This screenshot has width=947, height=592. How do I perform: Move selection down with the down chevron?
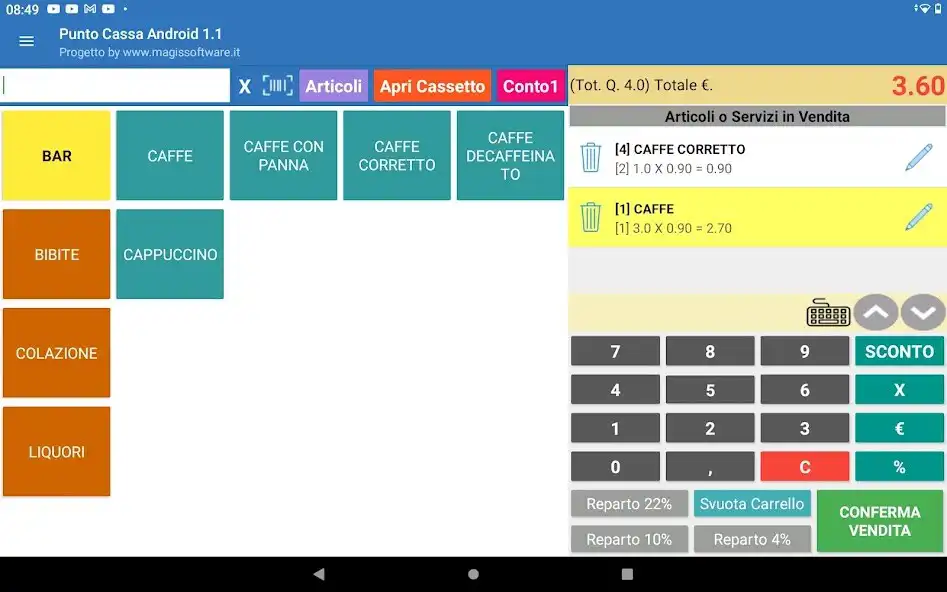[922, 312]
